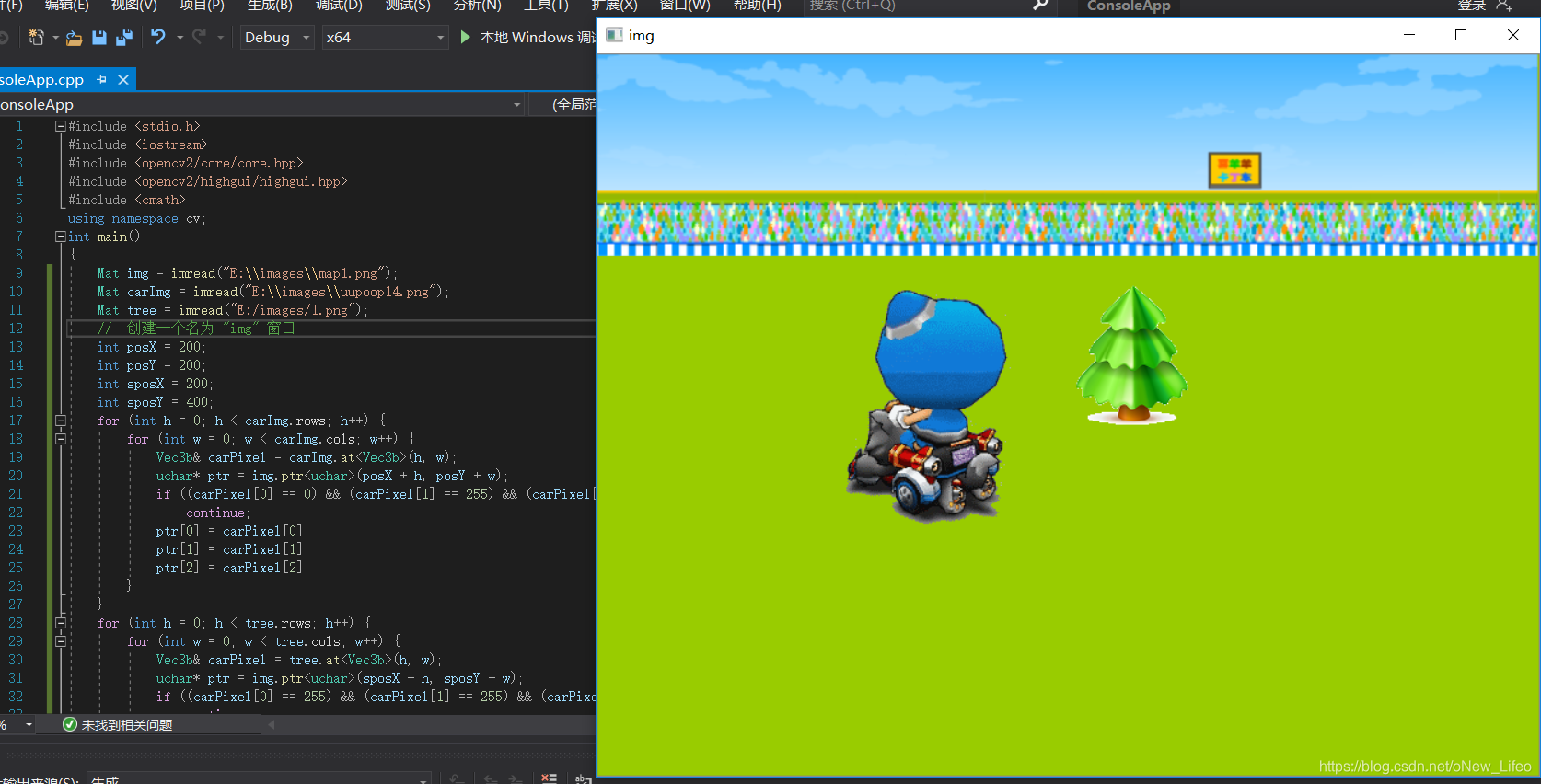Open the 帮助(H) menu

coord(757,6)
